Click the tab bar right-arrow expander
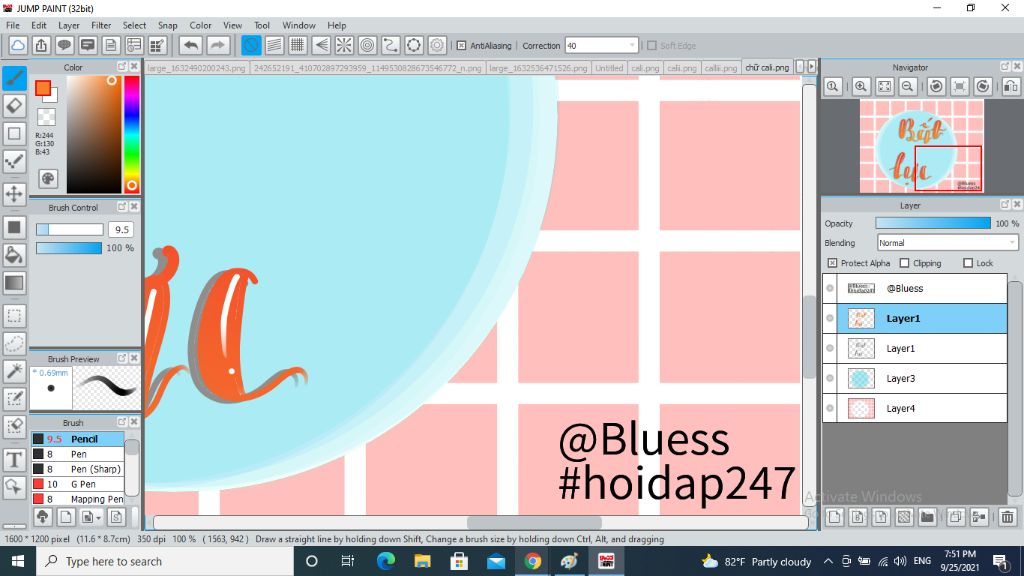 812,67
